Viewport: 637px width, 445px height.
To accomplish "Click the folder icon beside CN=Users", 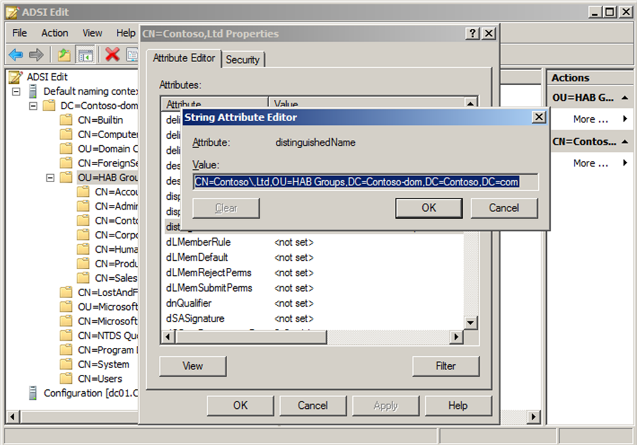I will pyautogui.click(x=65, y=378).
